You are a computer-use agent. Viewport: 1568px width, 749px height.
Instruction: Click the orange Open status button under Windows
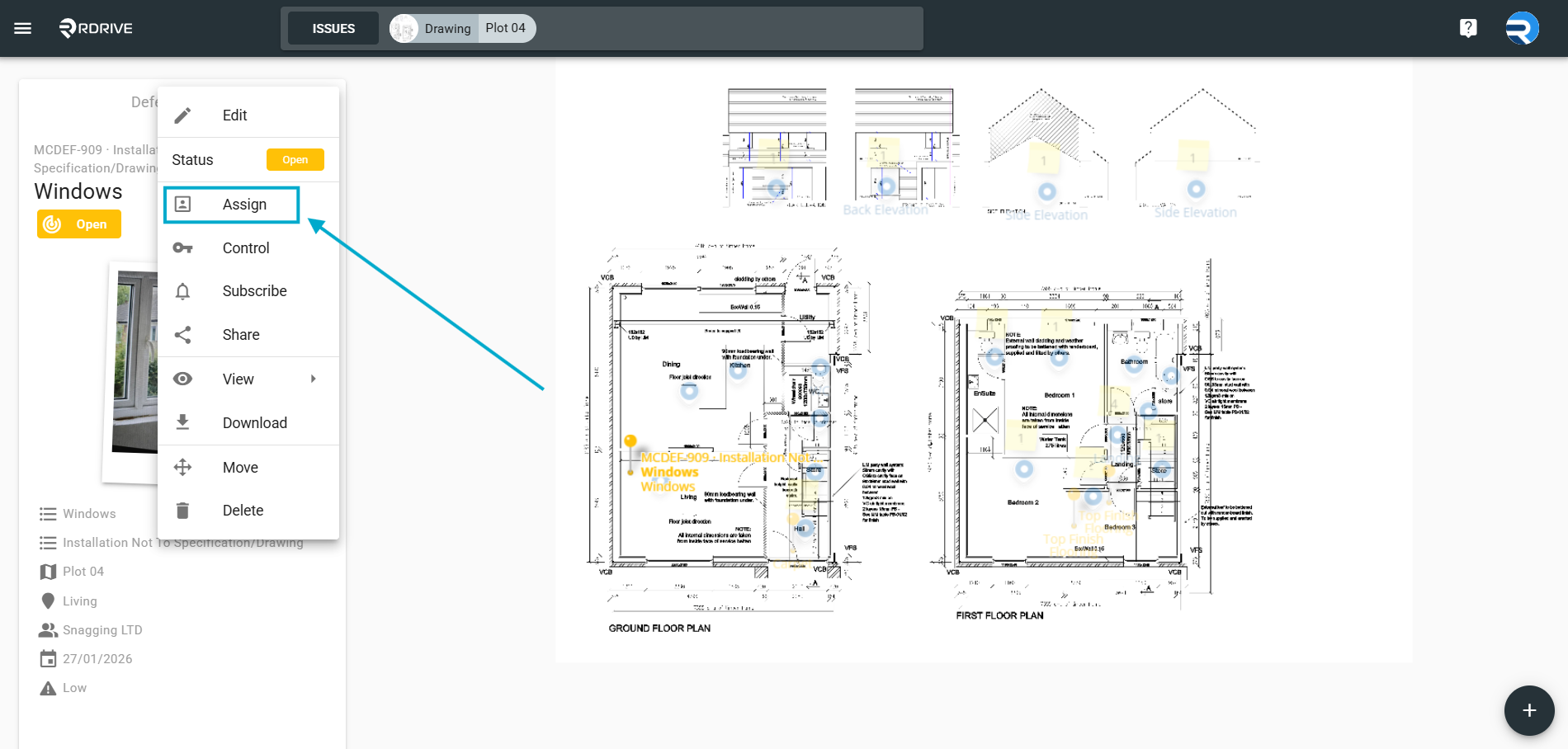click(79, 224)
